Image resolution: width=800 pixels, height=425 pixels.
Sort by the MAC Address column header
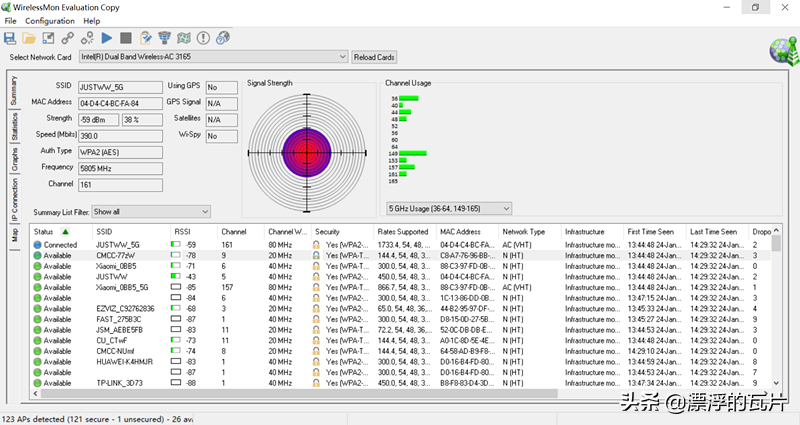pyautogui.click(x=467, y=232)
